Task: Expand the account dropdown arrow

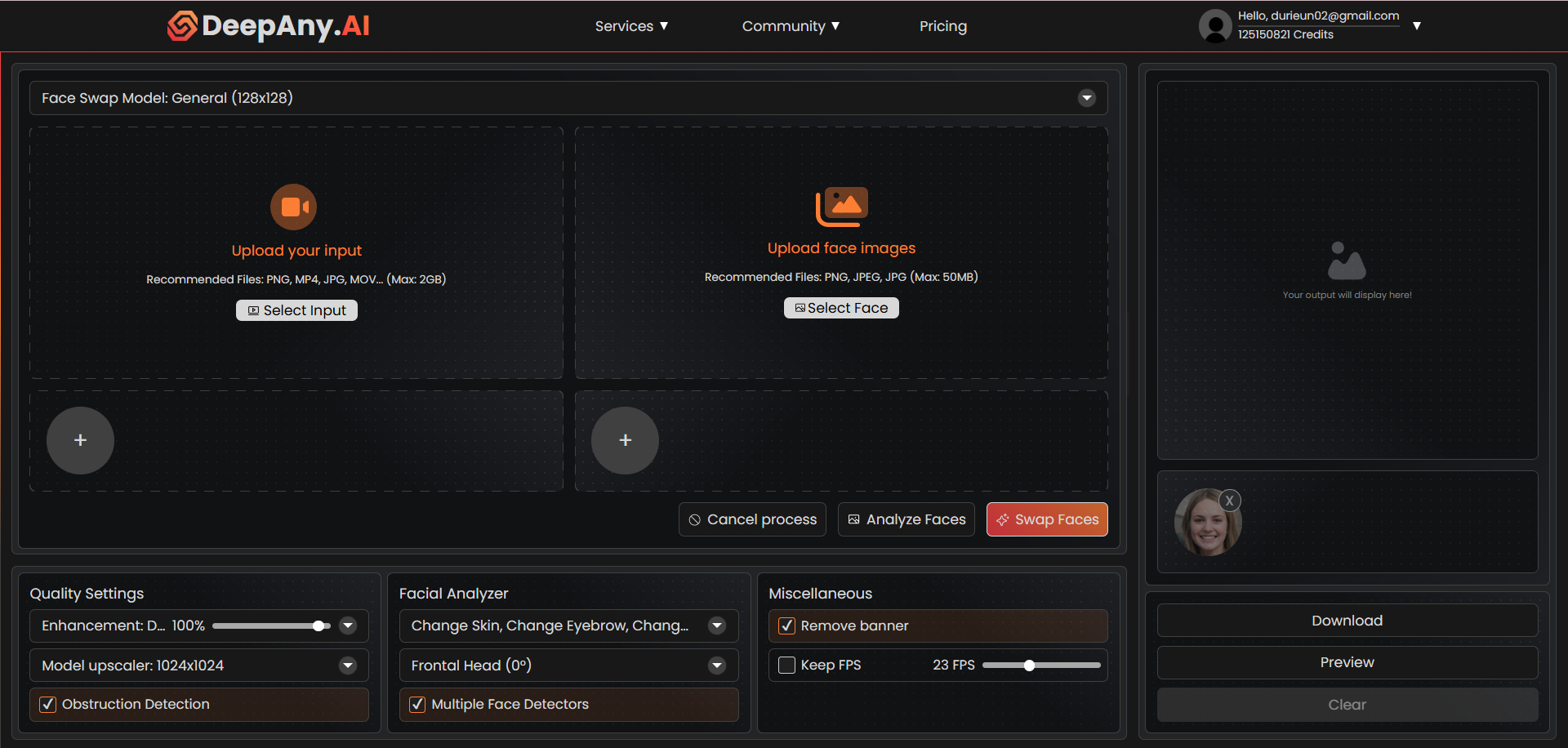Action: (x=1417, y=26)
